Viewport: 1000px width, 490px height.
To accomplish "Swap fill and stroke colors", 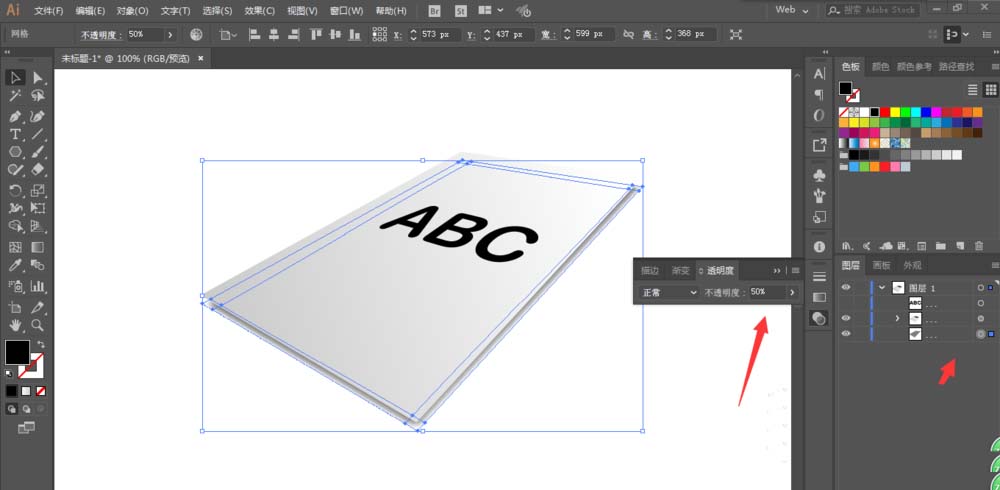I will coord(41,344).
